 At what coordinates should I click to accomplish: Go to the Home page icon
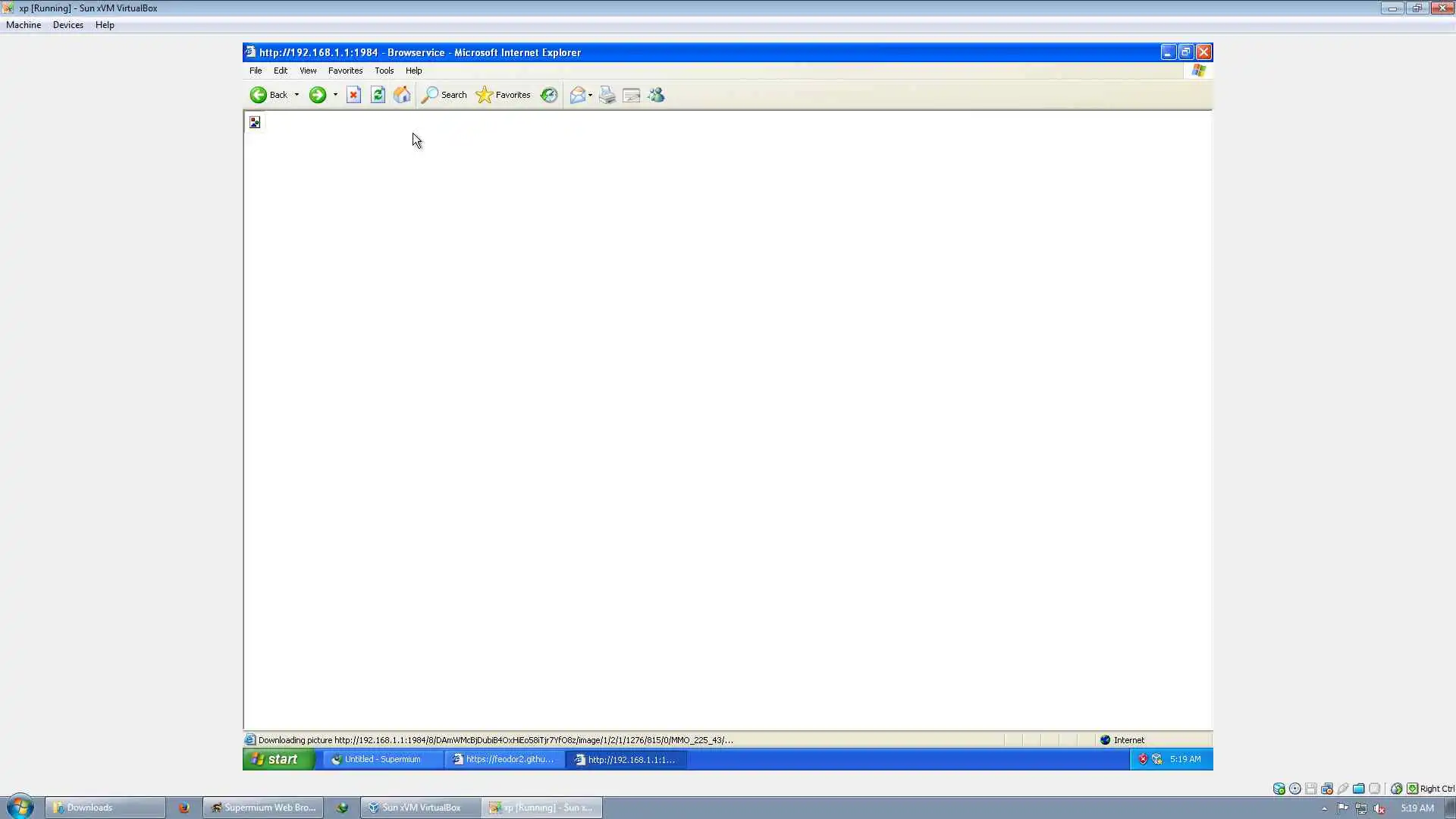click(402, 95)
